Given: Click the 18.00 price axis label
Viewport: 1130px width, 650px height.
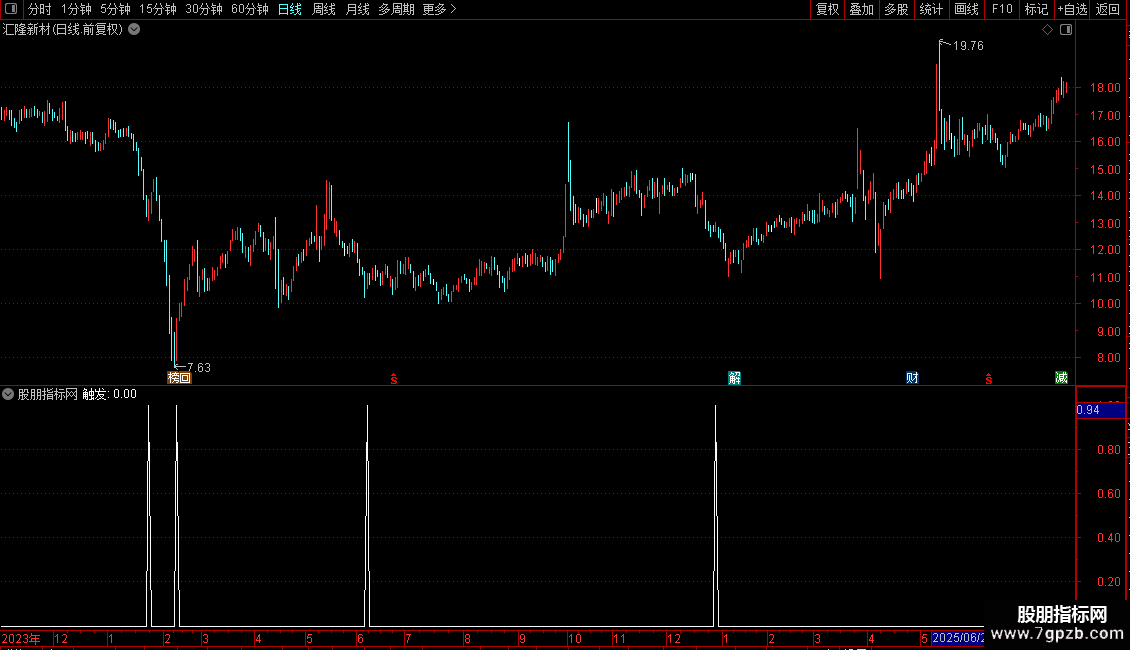Looking at the screenshot, I should tap(1105, 88).
